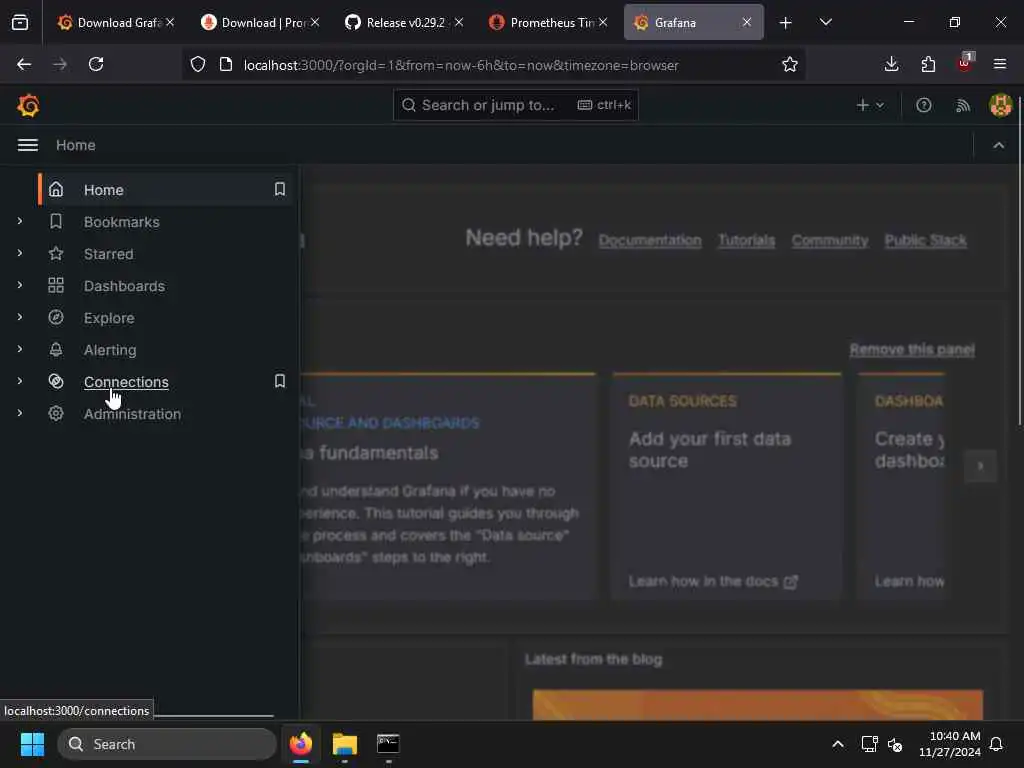The width and height of the screenshot is (1024, 768).
Task: Click Home breadcrumb in the top bar
Action: (76, 145)
